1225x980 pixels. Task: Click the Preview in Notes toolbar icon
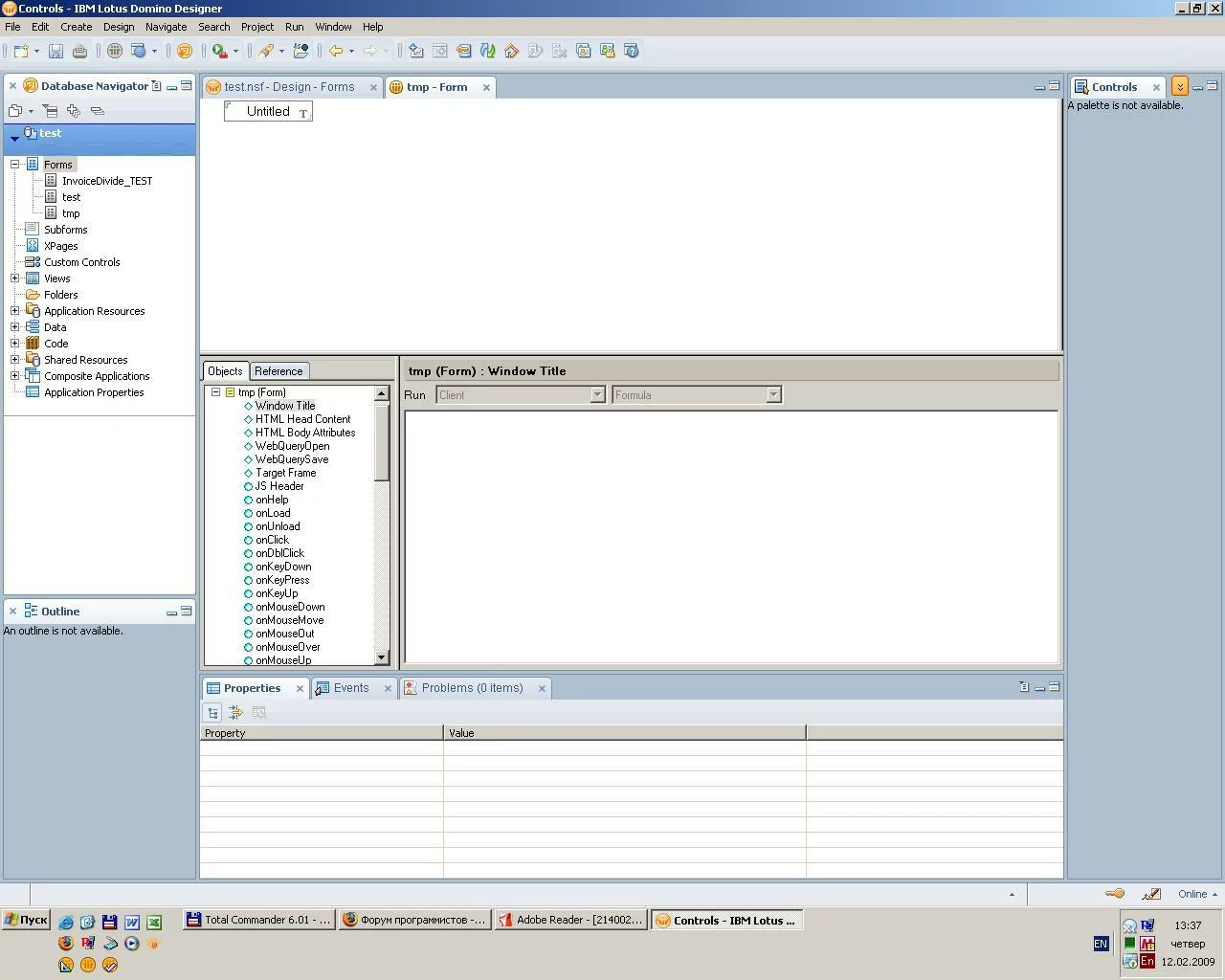pos(115,51)
